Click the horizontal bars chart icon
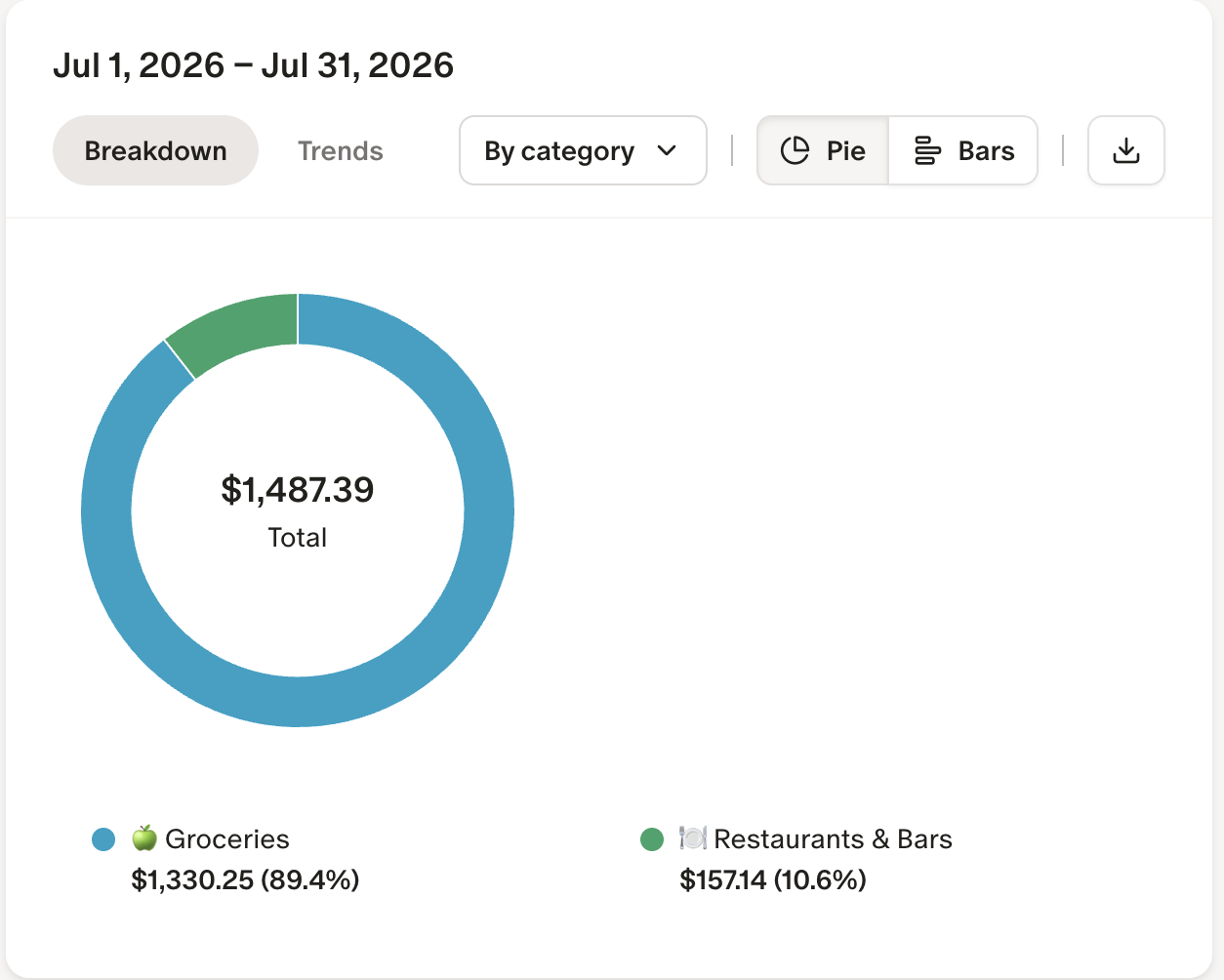1224x980 pixels. point(927,150)
